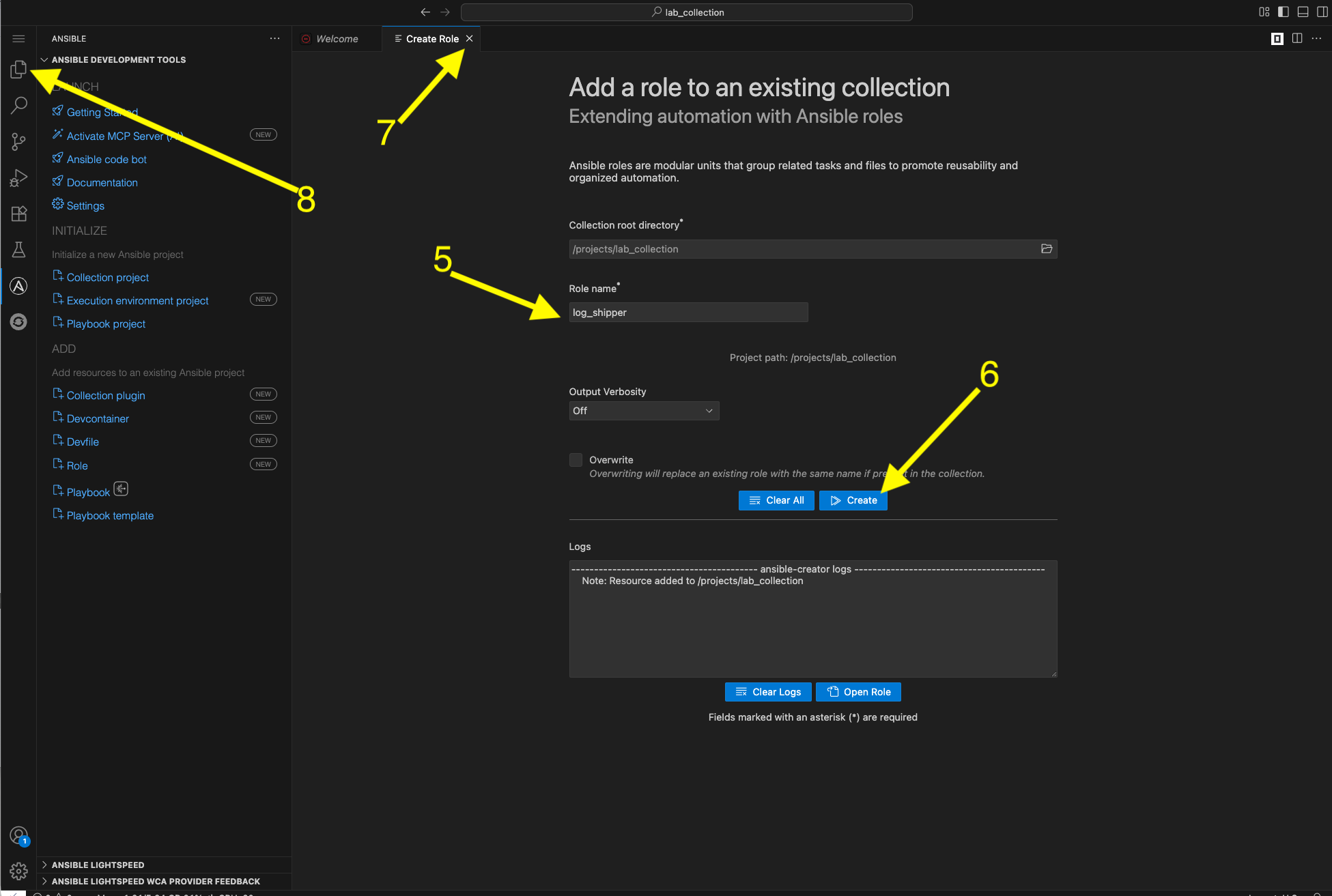Expand the Ansible Lightspeed section
The image size is (1332, 896).
pos(97,865)
